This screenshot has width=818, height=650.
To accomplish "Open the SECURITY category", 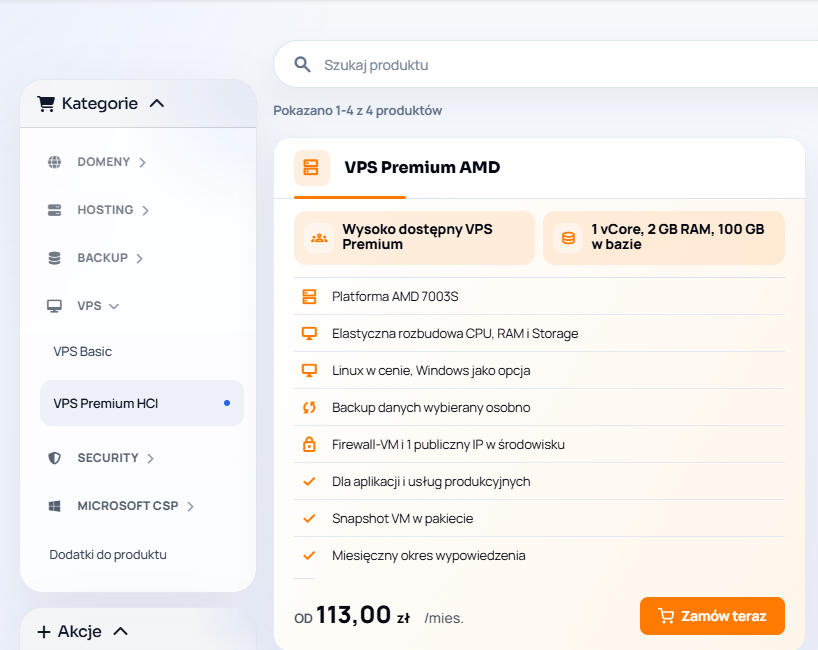I will pos(107,458).
